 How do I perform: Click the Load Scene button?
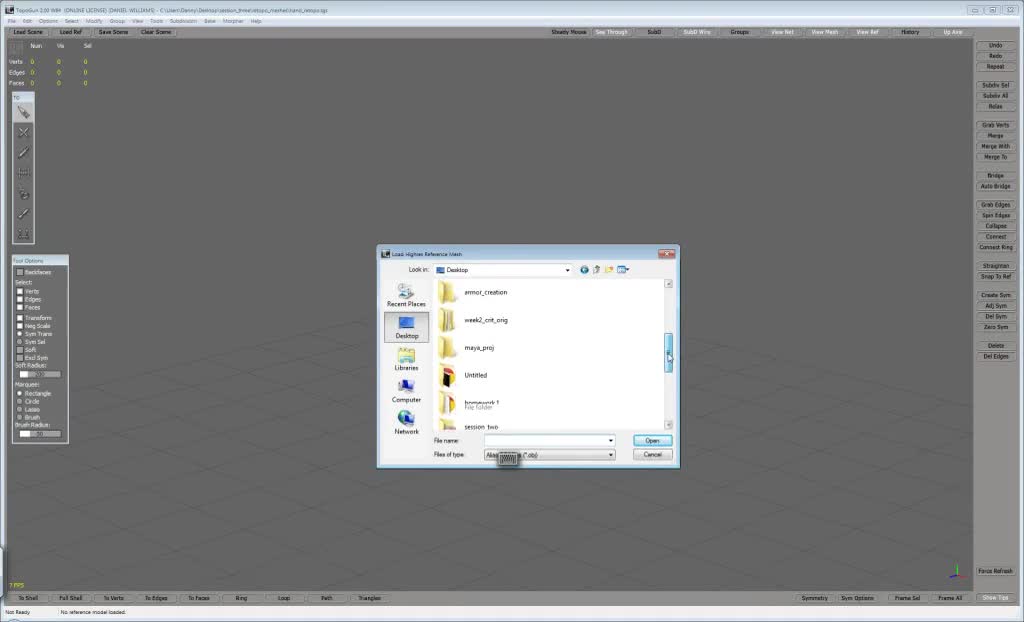pos(28,32)
